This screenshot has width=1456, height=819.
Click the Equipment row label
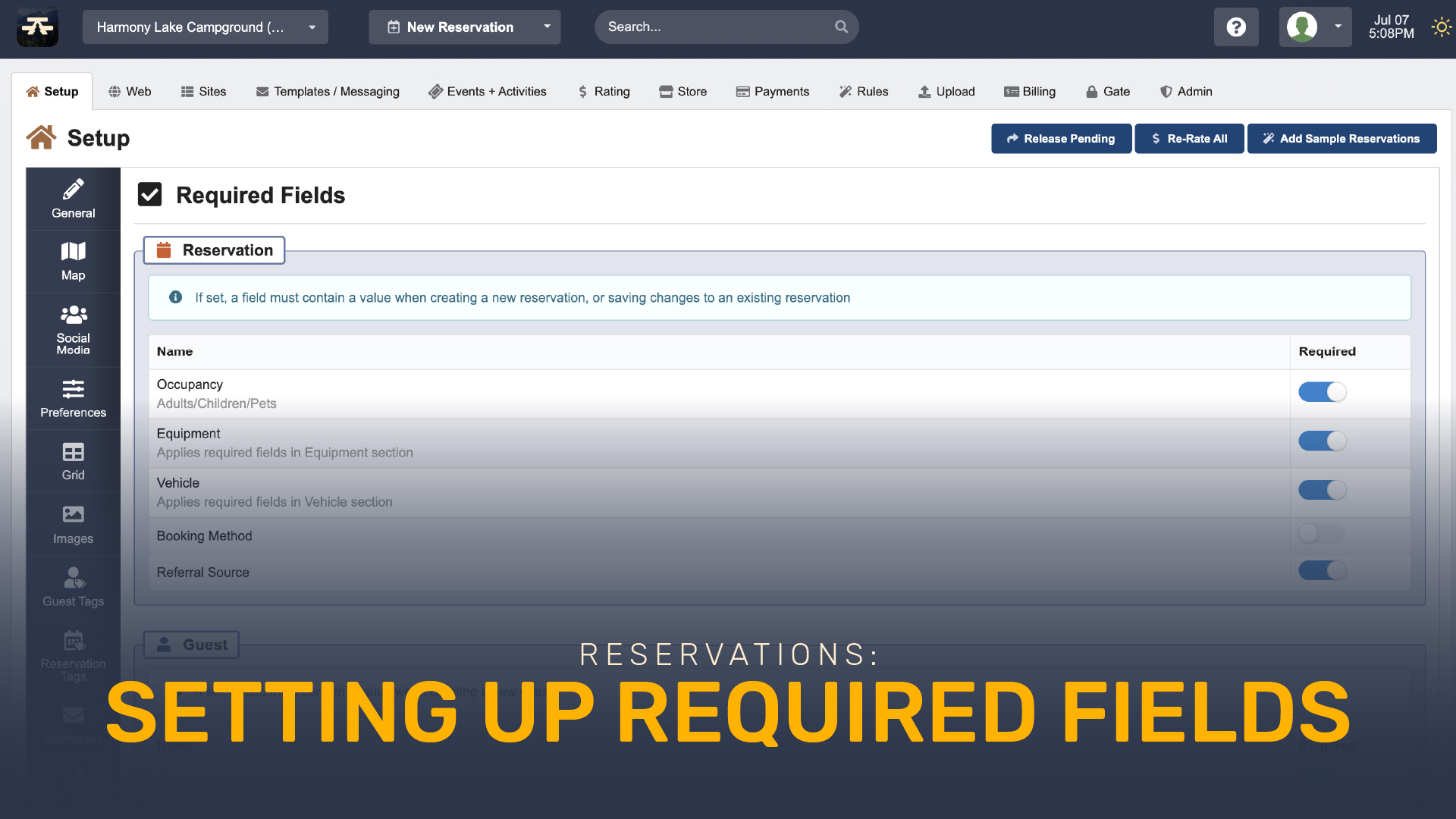[x=188, y=434]
